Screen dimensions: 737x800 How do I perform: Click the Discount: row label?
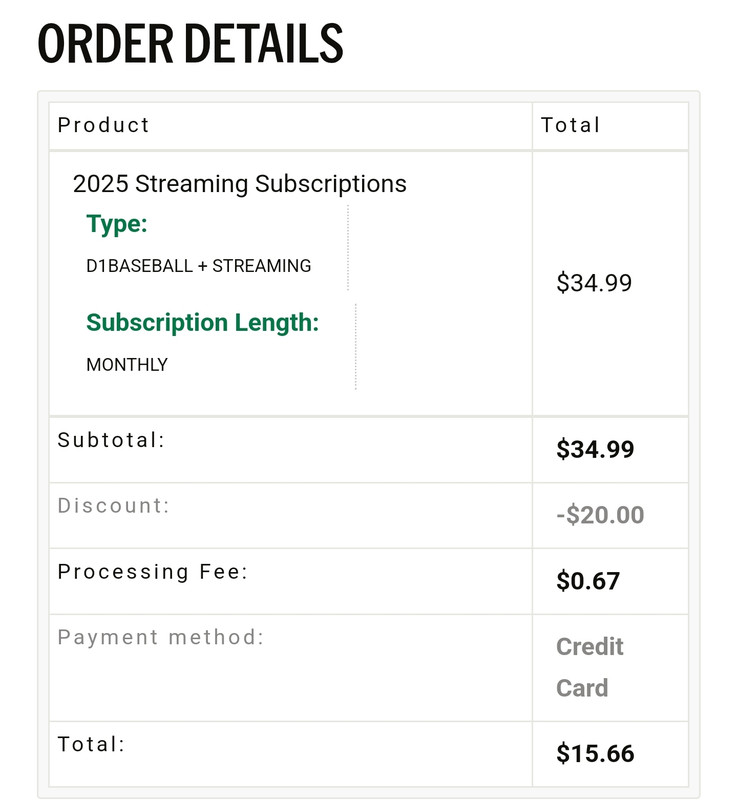[113, 506]
